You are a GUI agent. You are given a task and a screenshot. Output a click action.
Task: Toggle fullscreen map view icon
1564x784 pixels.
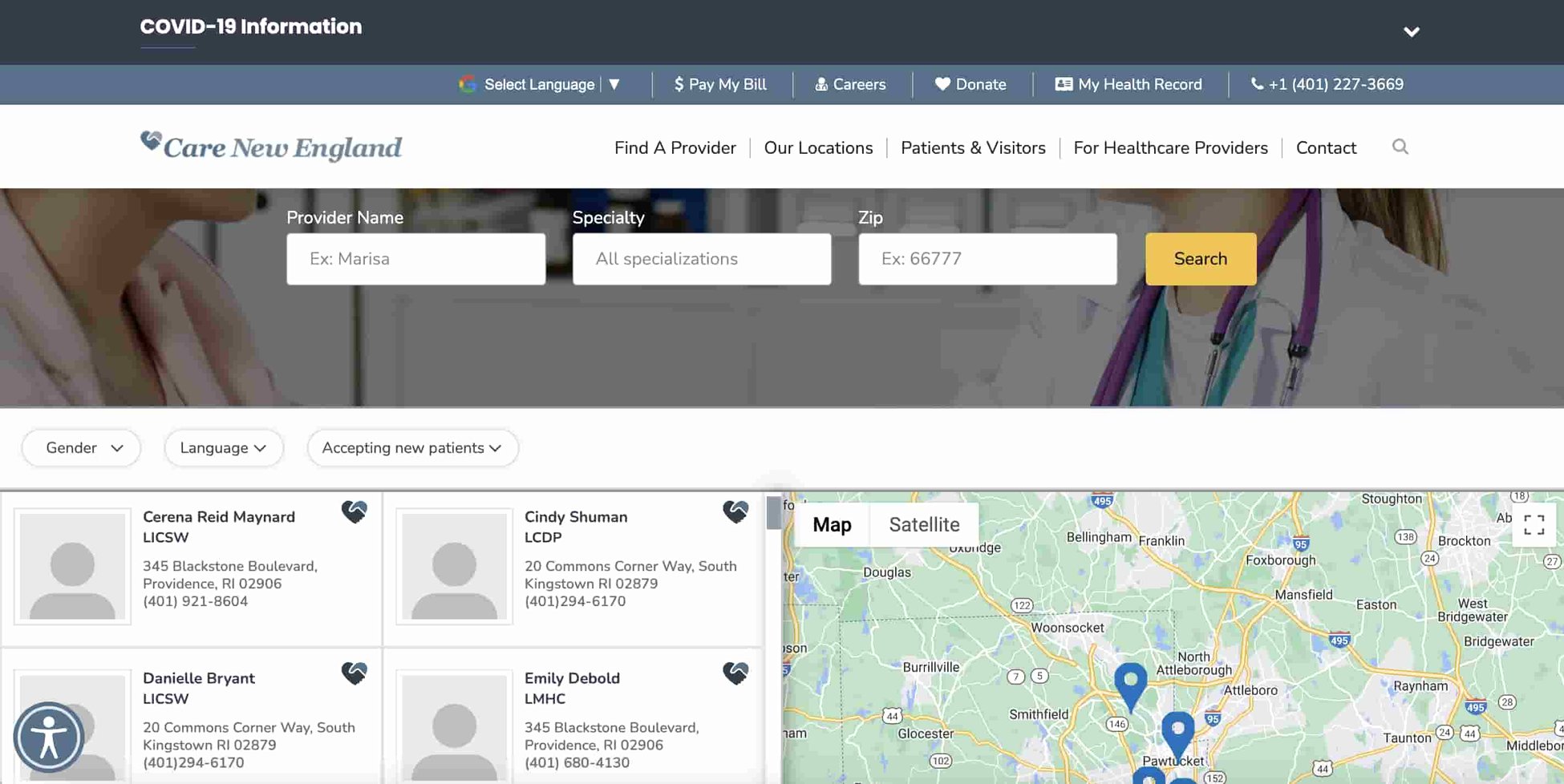click(1534, 525)
